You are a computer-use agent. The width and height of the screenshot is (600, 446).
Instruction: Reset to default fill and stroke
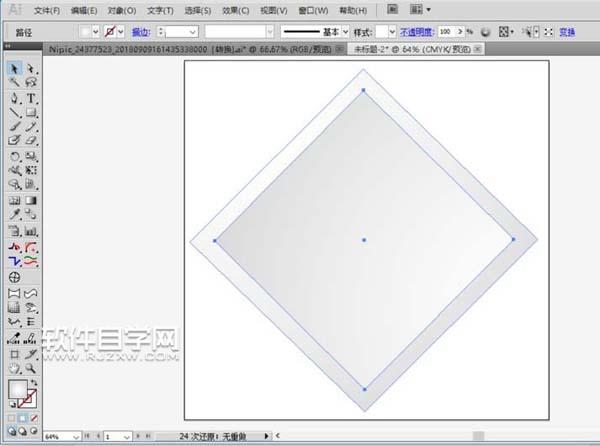(12, 404)
